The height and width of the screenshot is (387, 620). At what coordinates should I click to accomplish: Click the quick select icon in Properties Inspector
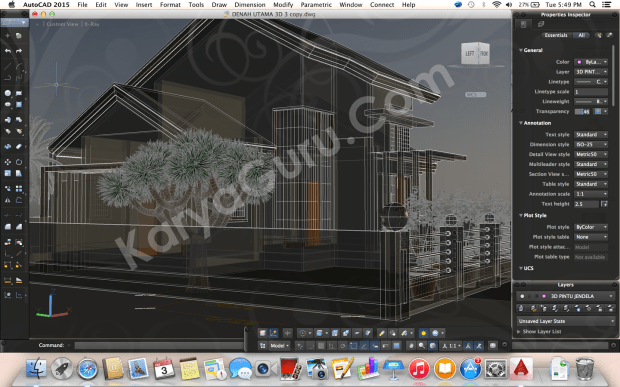(x=599, y=35)
